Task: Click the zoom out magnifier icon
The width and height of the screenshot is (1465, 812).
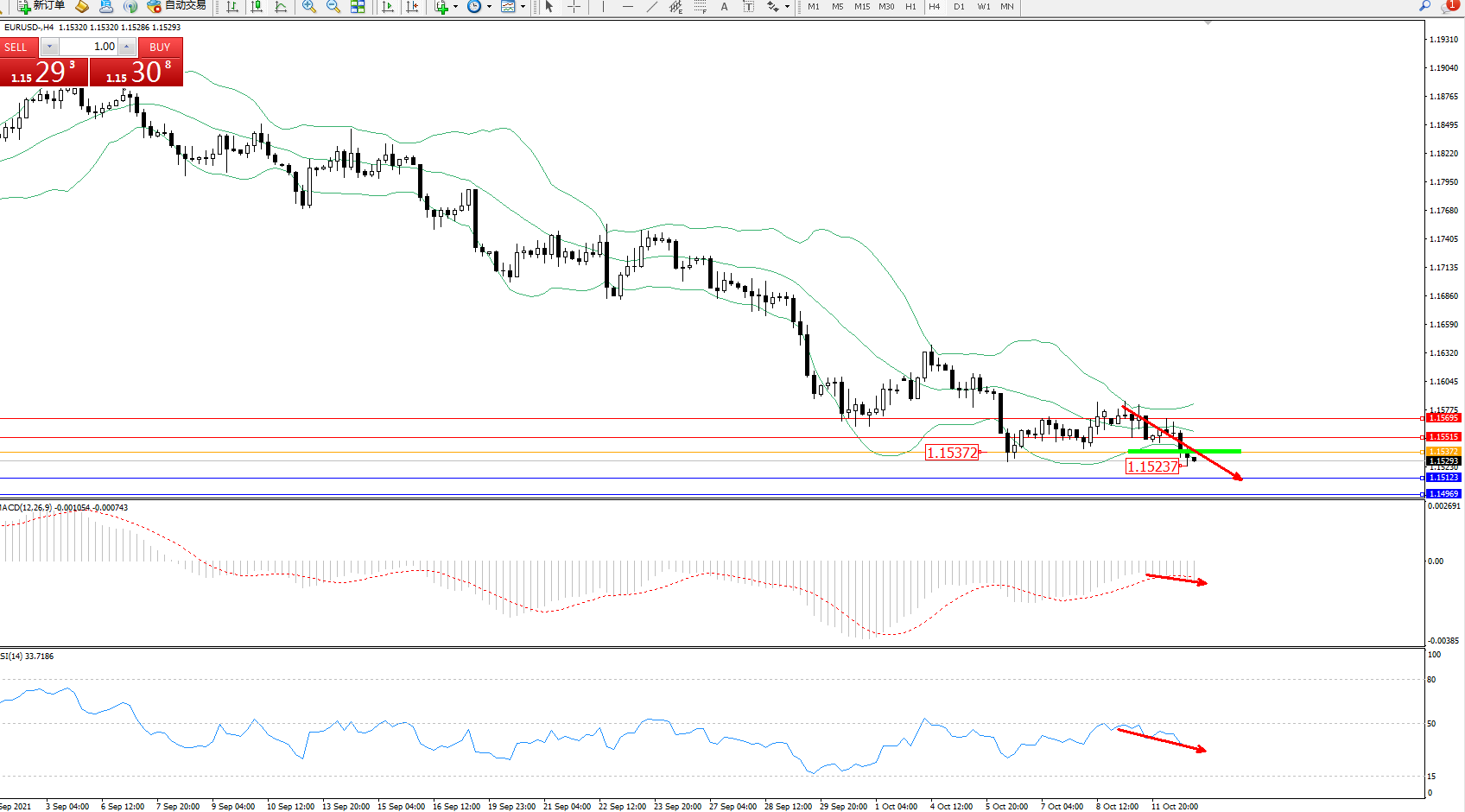Action: point(333,7)
